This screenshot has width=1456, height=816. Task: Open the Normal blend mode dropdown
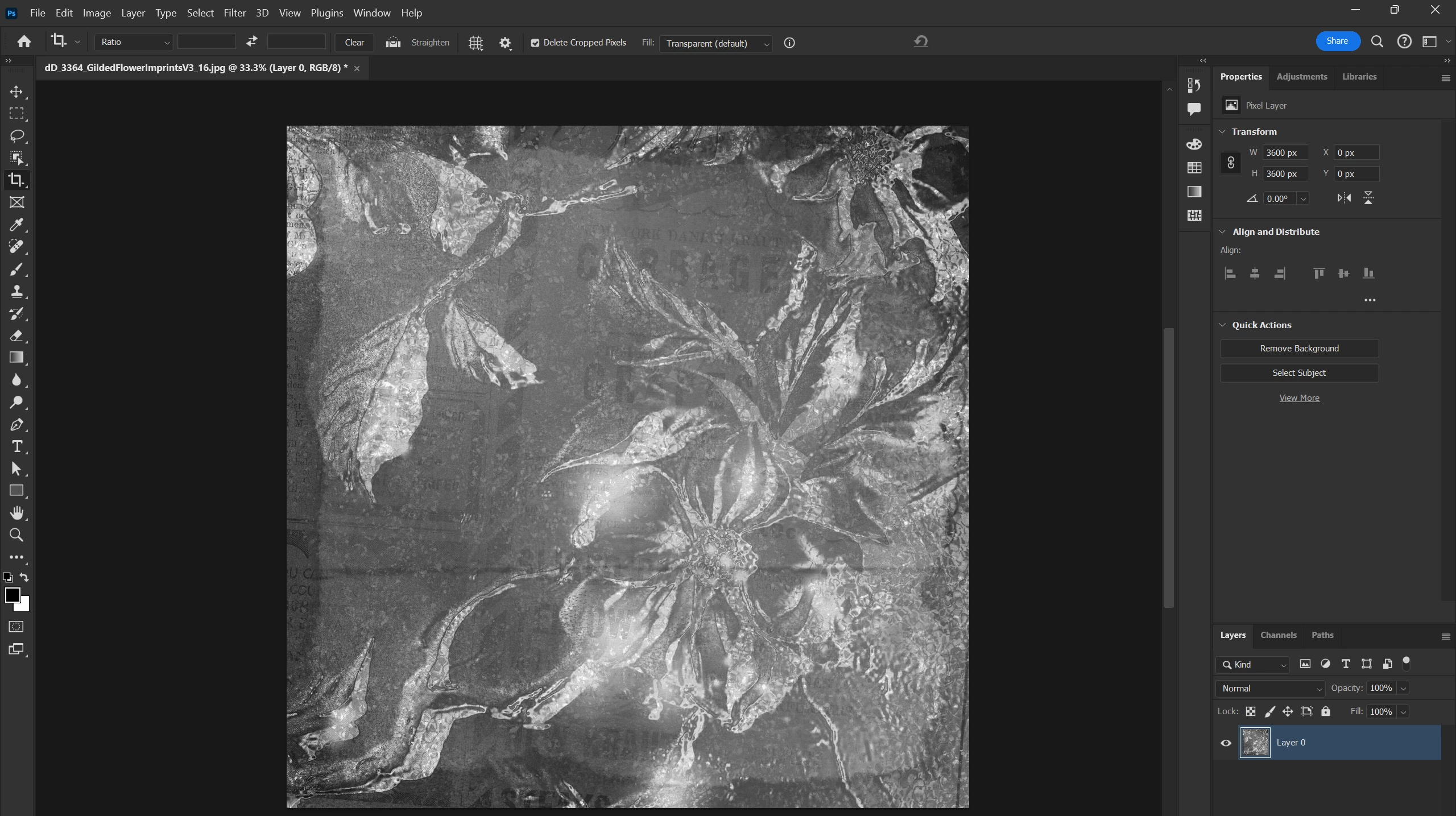coord(1271,689)
